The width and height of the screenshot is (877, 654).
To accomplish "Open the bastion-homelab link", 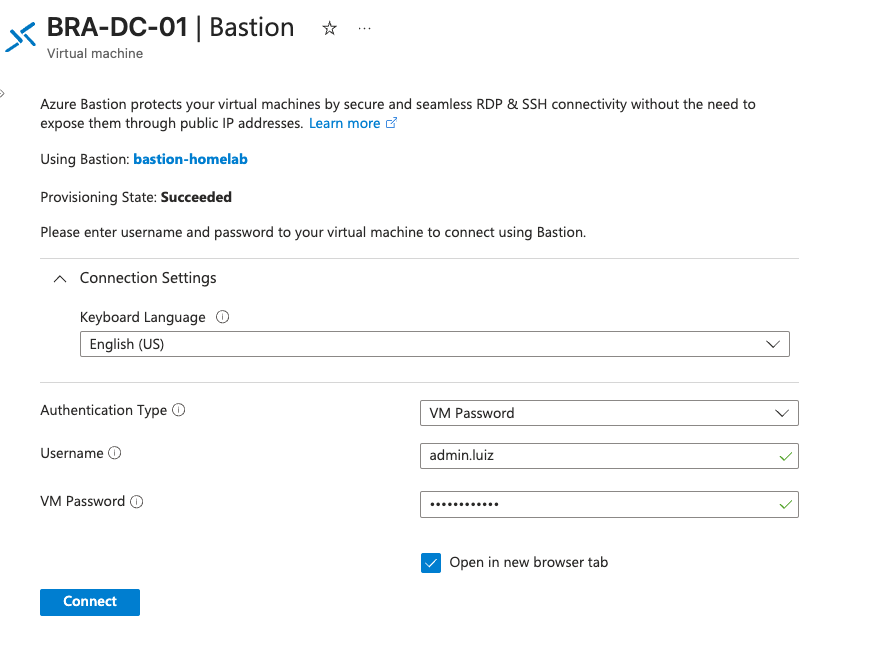I will coord(190,159).
